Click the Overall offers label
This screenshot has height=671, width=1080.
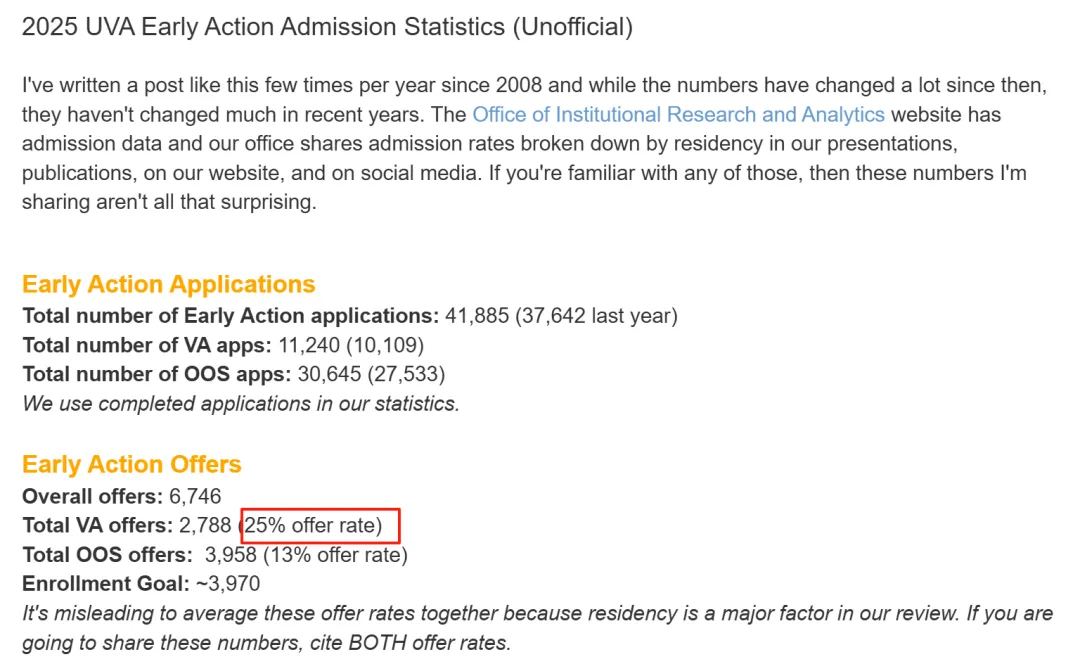pos(92,496)
